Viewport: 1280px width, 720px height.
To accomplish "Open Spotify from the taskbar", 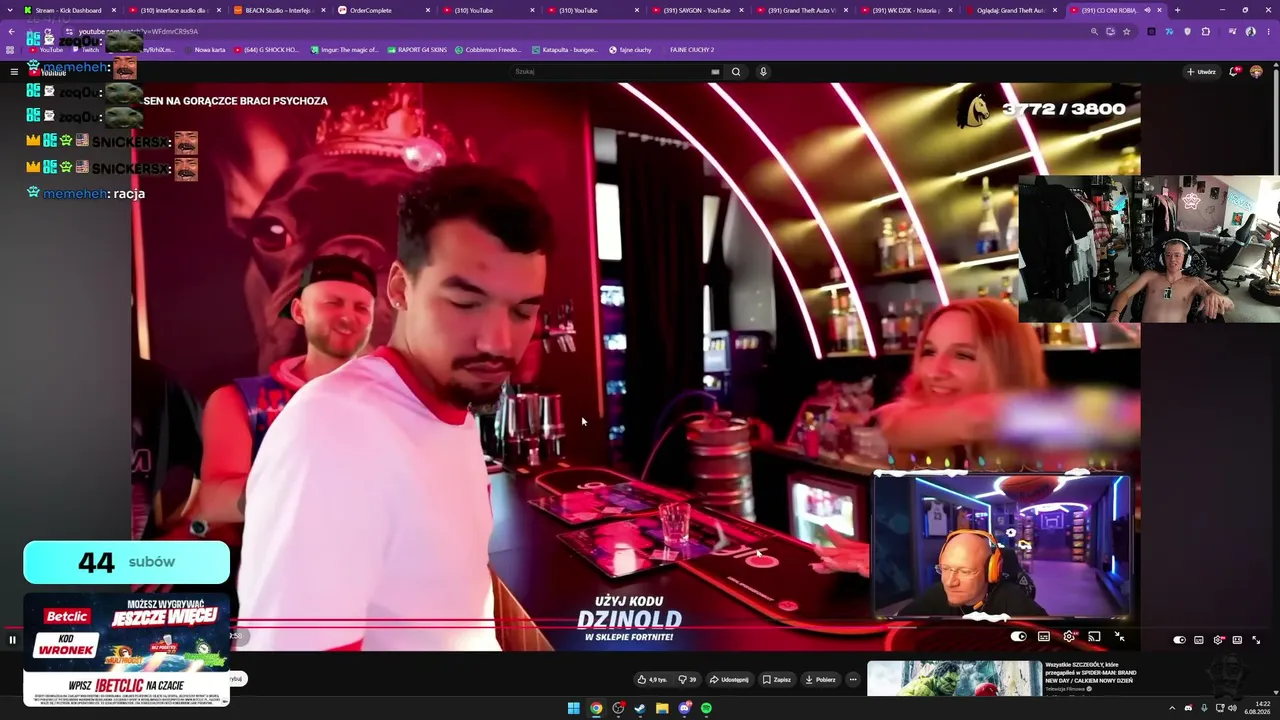I will coord(706,708).
